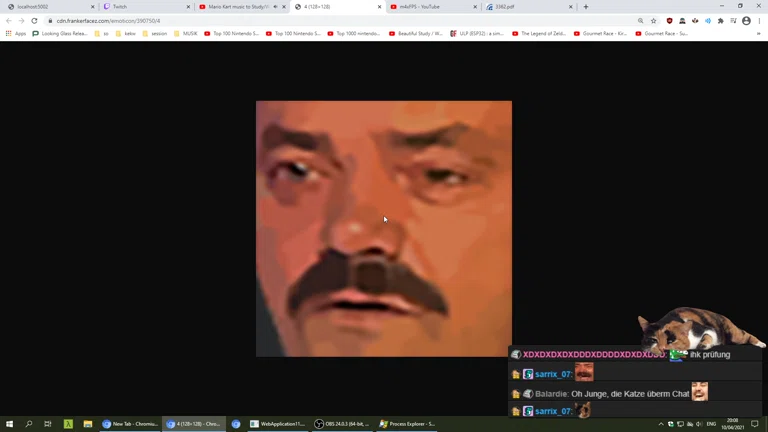Click sarrix_07's mustache-face emote in chat
The width and height of the screenshot is (768, 432).
click(584, 372)
